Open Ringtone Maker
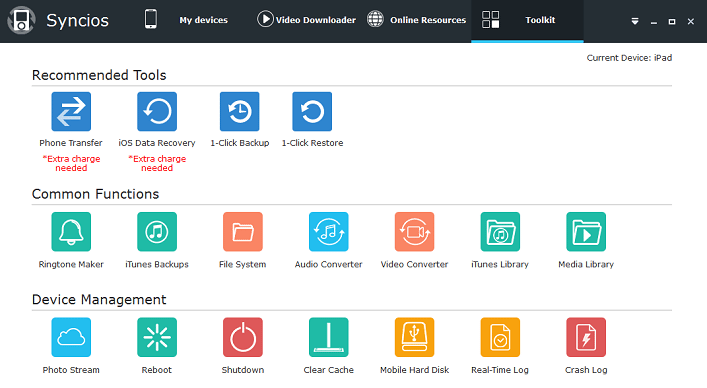The height and width of the screenshot is (388, 707). point(71,232)
